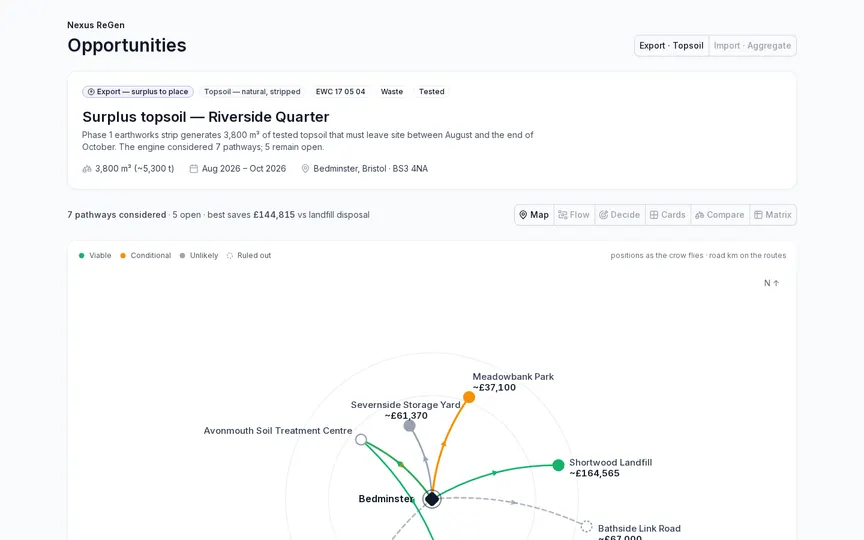Select the Bathside Link Road dashed node

click(587, 526)
